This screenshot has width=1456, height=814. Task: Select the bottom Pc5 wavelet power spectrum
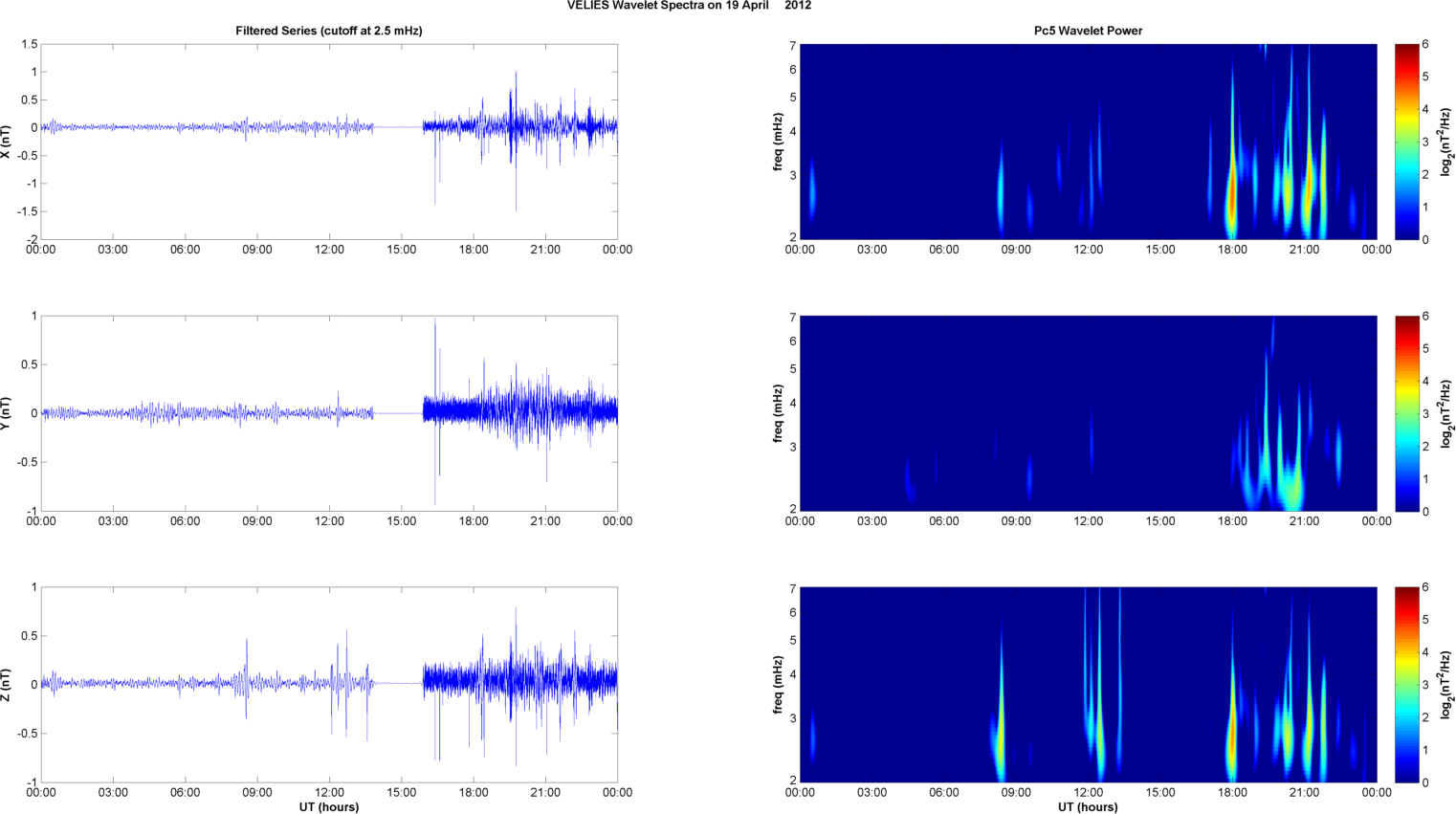(x=1088, y=685)
